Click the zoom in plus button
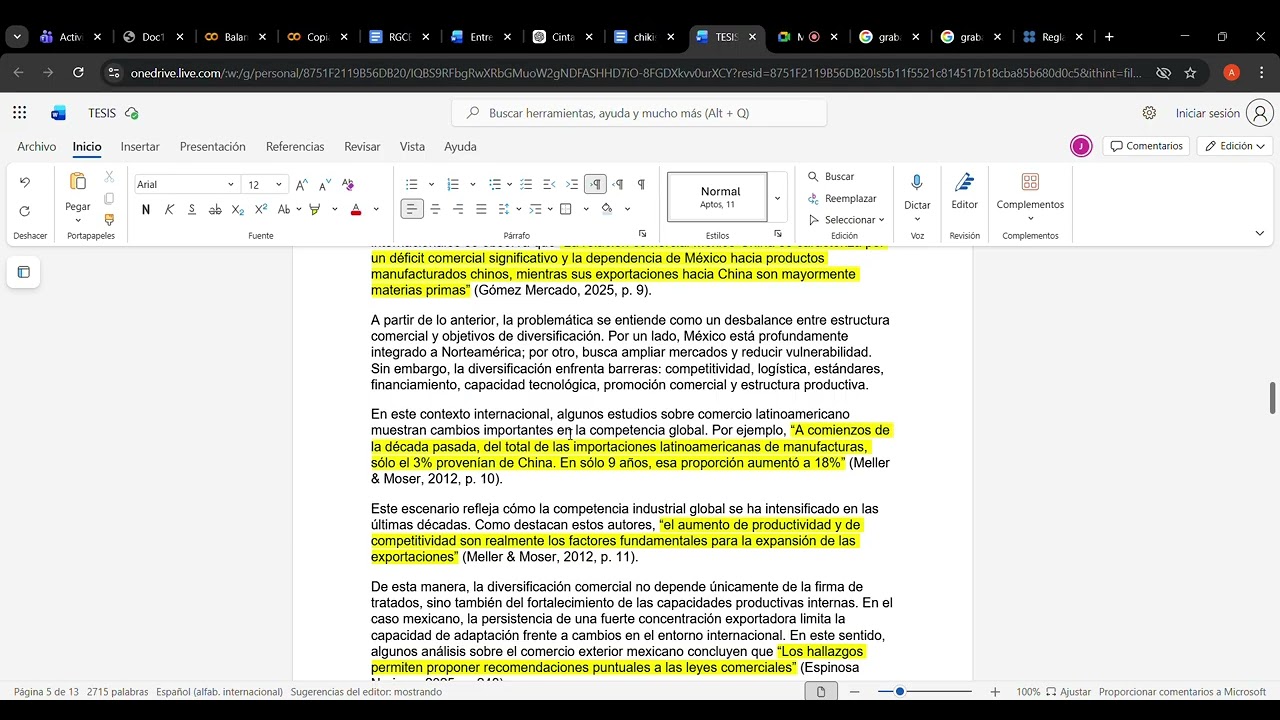1280x720 pixels. coord(995,692)
